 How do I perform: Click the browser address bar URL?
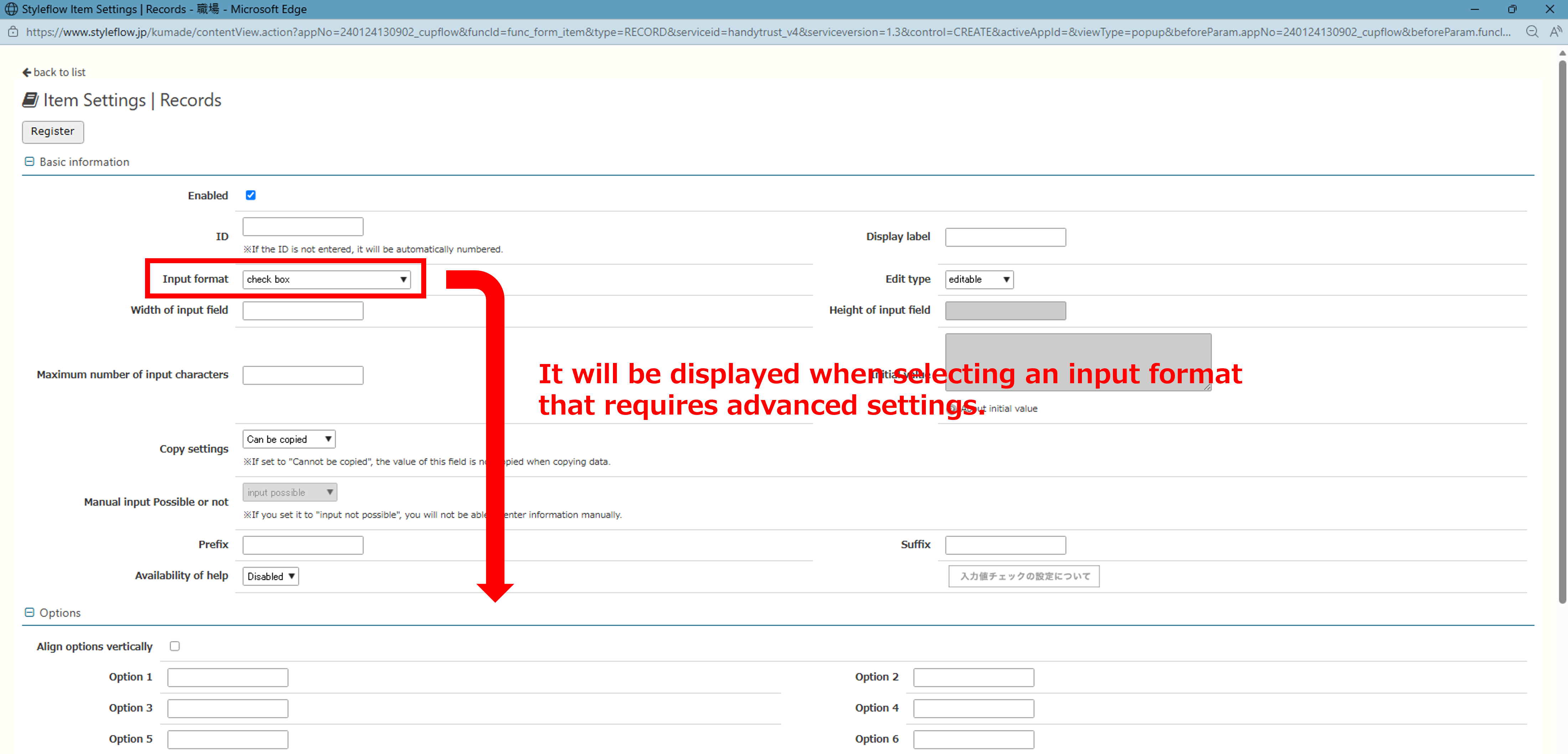768,32
